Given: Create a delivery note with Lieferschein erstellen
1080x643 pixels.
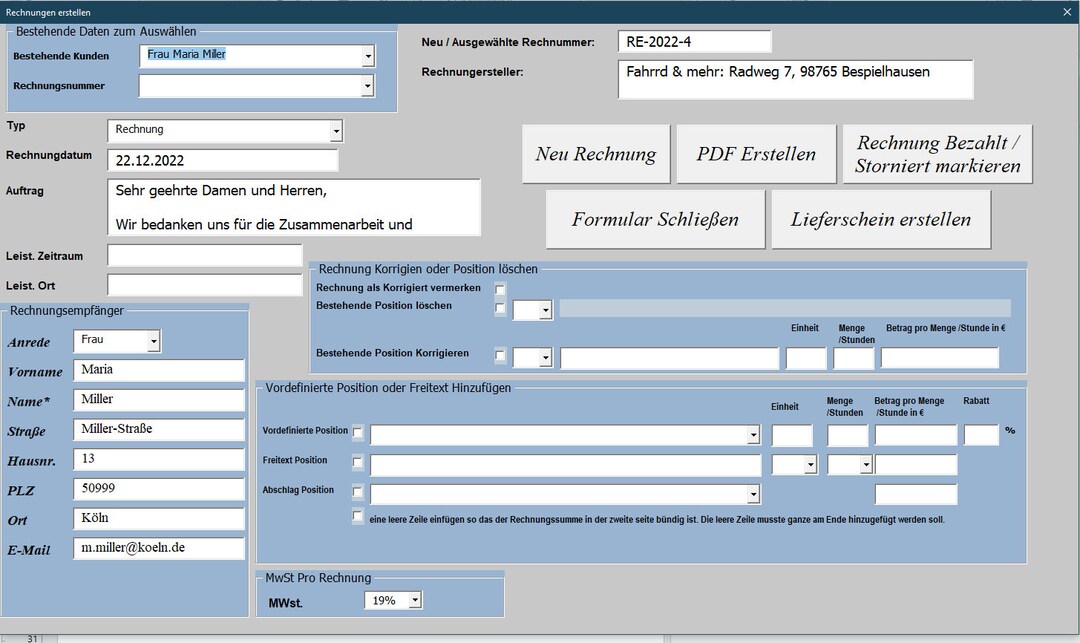Looking at the screenshot, I should pyautogui.click(x=879, y=218).
